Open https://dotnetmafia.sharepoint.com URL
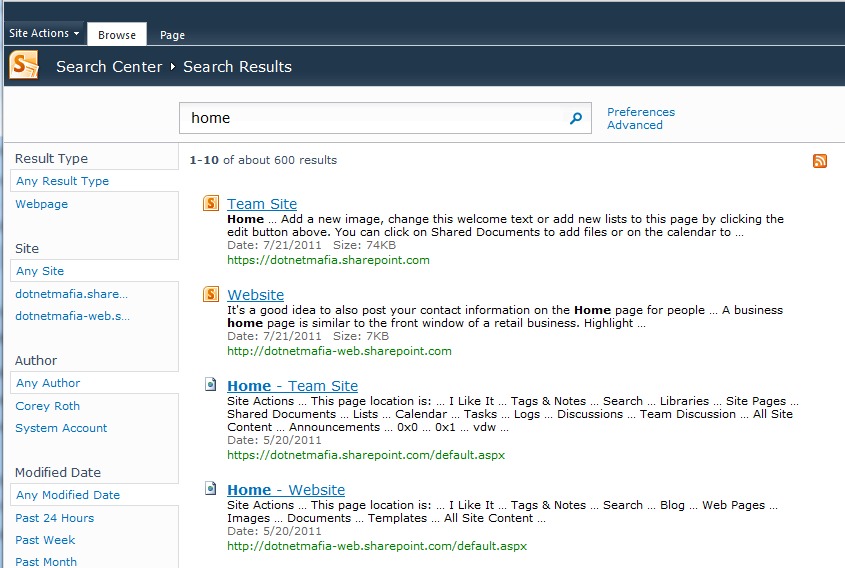 pyautogui.click(x=328, y=260)
